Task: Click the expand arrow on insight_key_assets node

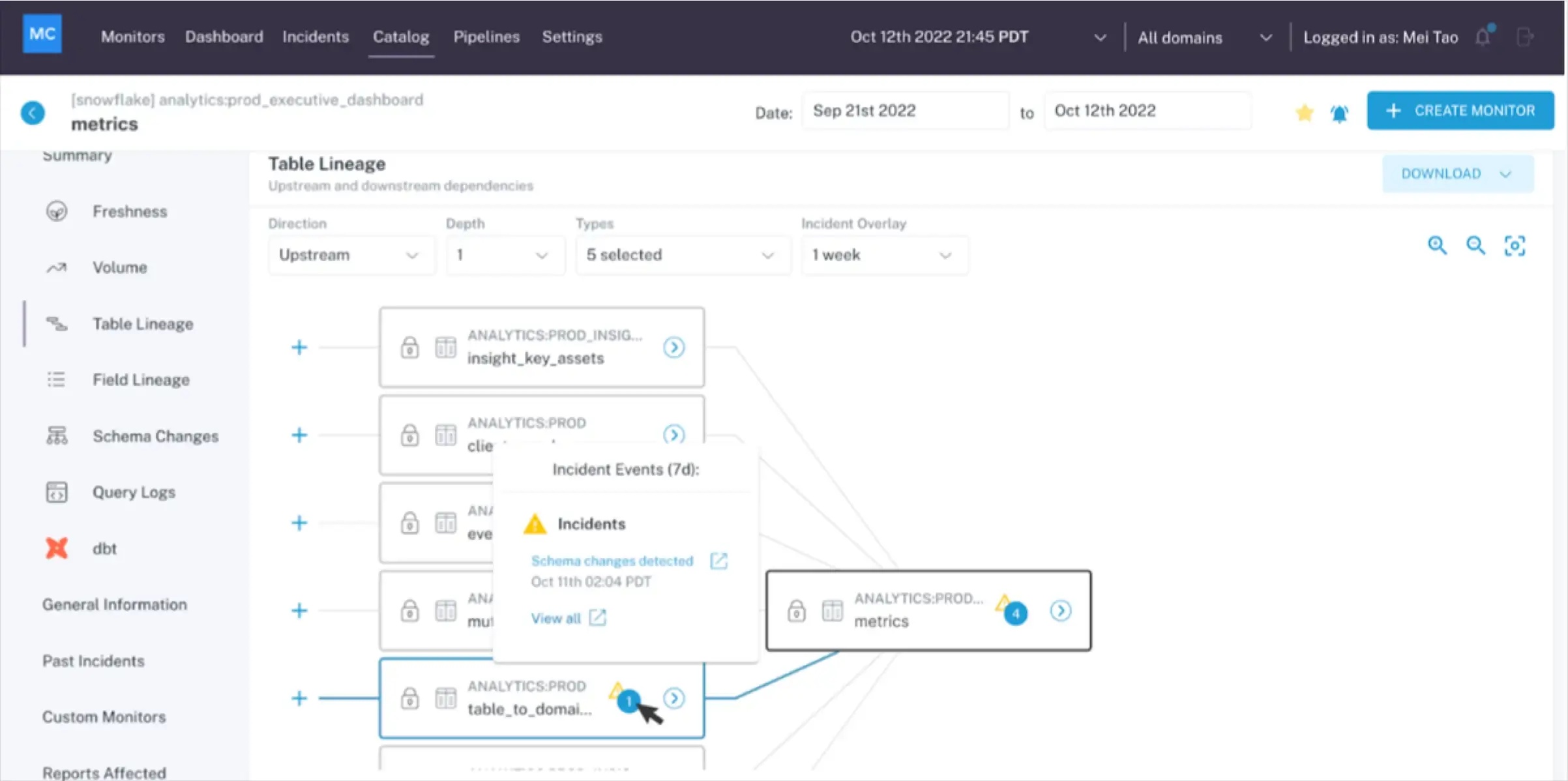Action: click(675, 346)
